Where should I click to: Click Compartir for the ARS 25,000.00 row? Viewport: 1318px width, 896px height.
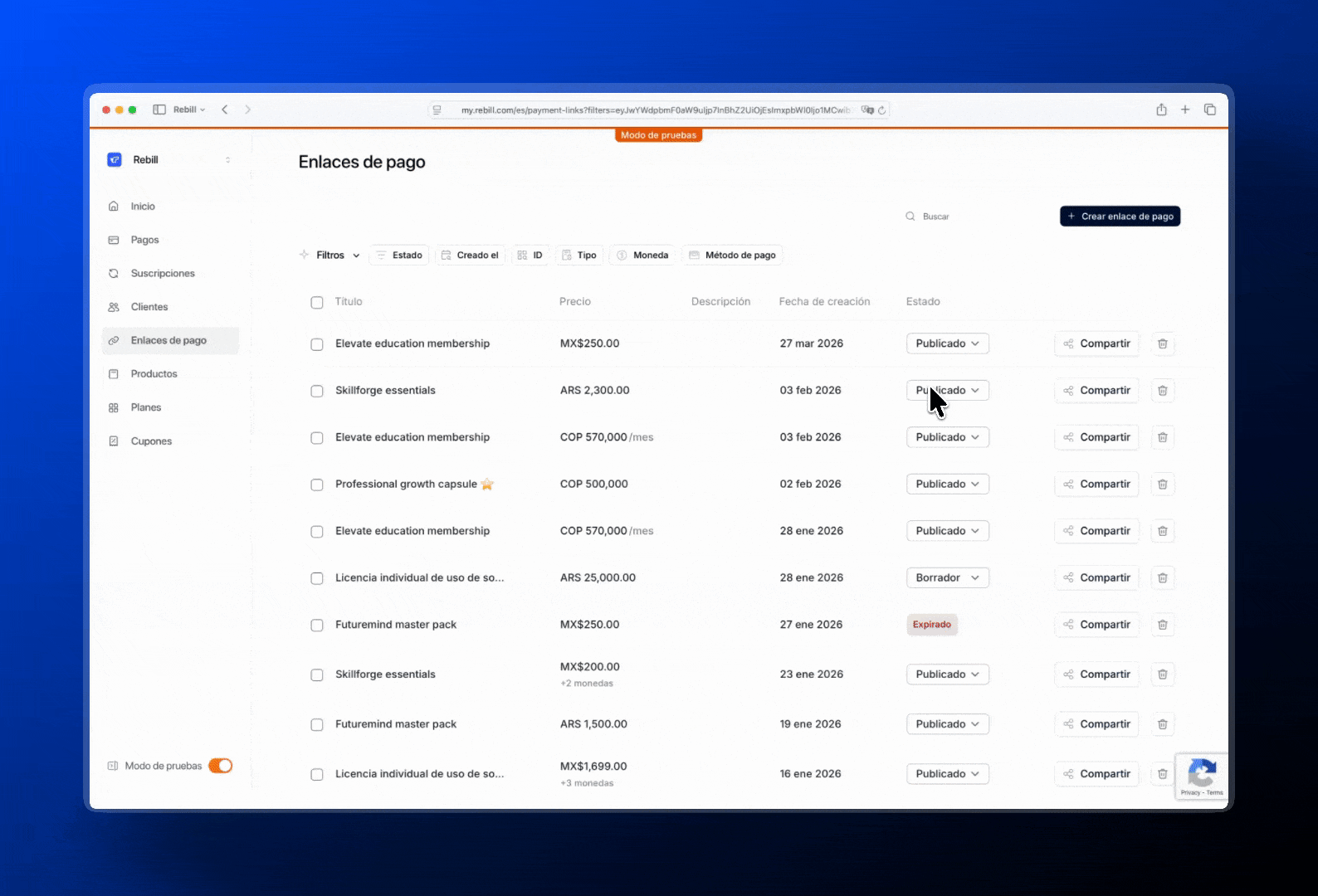[1096, 578]
